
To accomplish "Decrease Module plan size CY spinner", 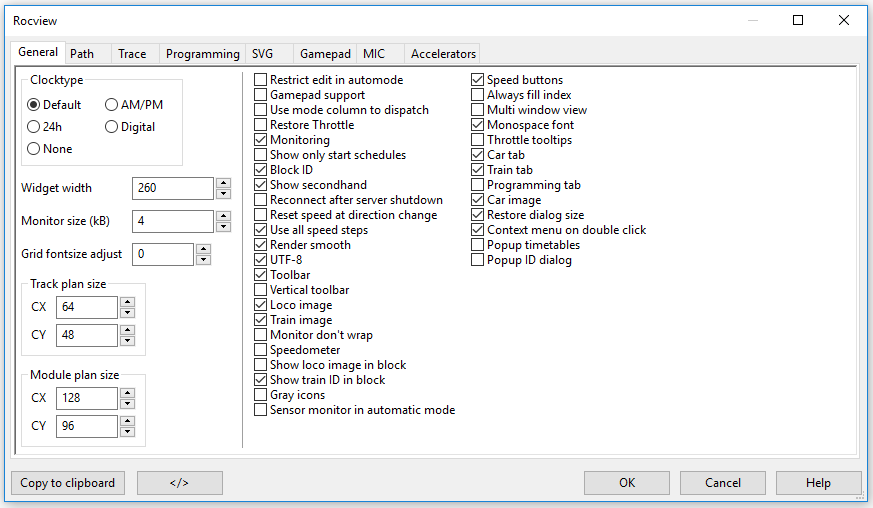I will 127,432.
